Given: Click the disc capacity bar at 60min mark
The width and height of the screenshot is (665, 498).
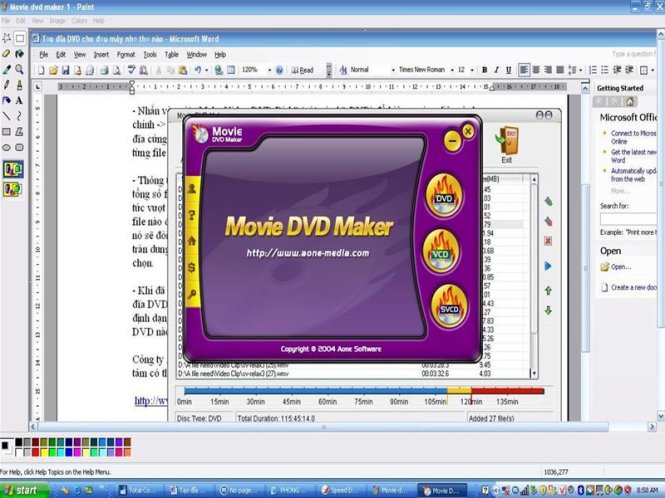Looking at the screenshot, I should point(327,391).
